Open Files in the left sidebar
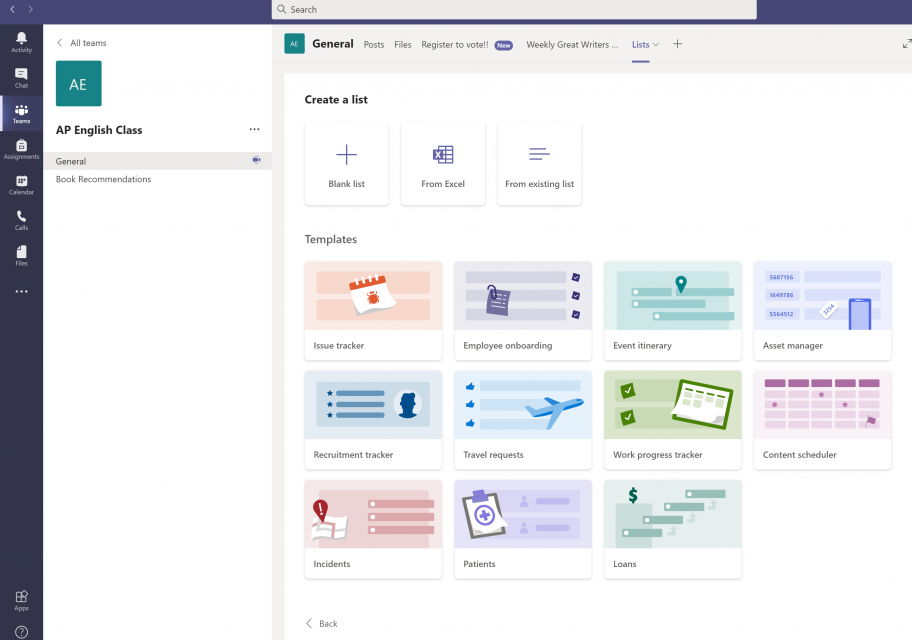 pos(21,255)
